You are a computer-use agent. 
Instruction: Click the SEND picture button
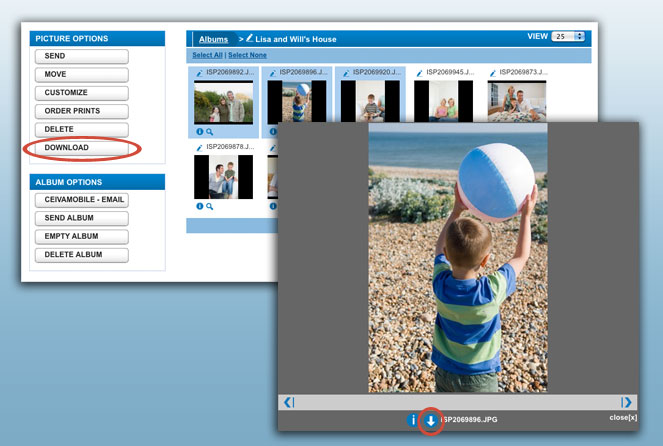[x=82, y=56]
